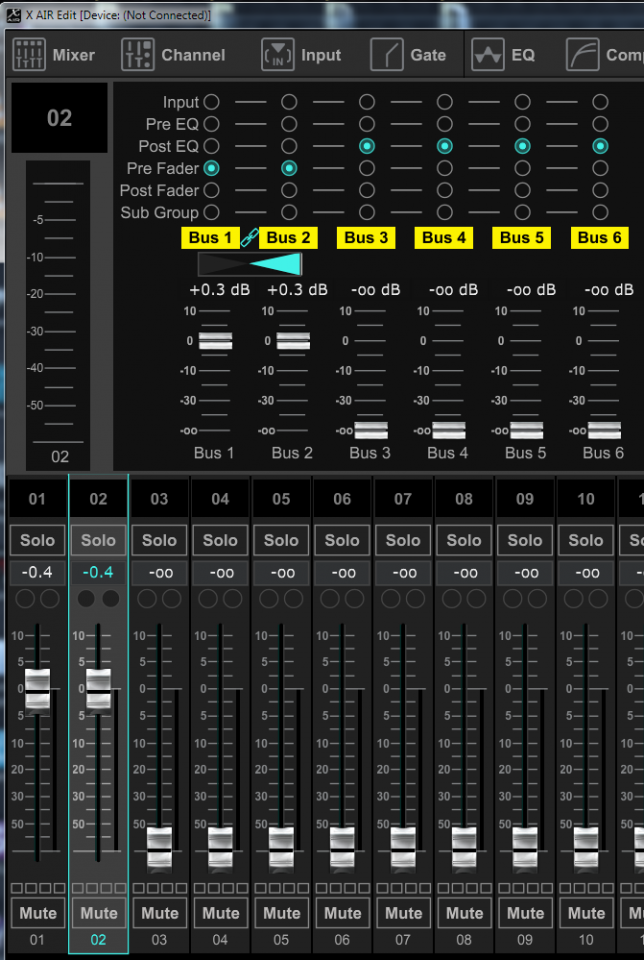Click channel 06 fader level -oo value

point(342,572)
